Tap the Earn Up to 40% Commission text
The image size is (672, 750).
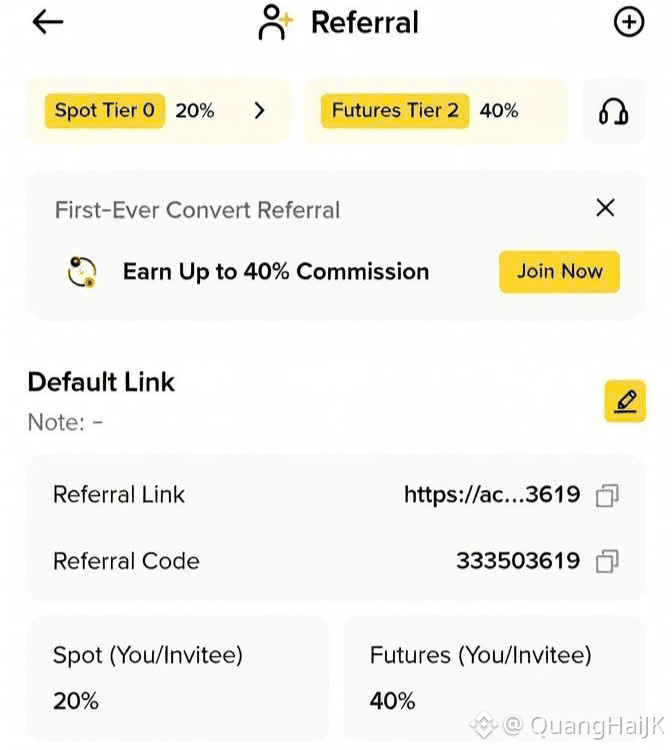click(x=276, y=272)
